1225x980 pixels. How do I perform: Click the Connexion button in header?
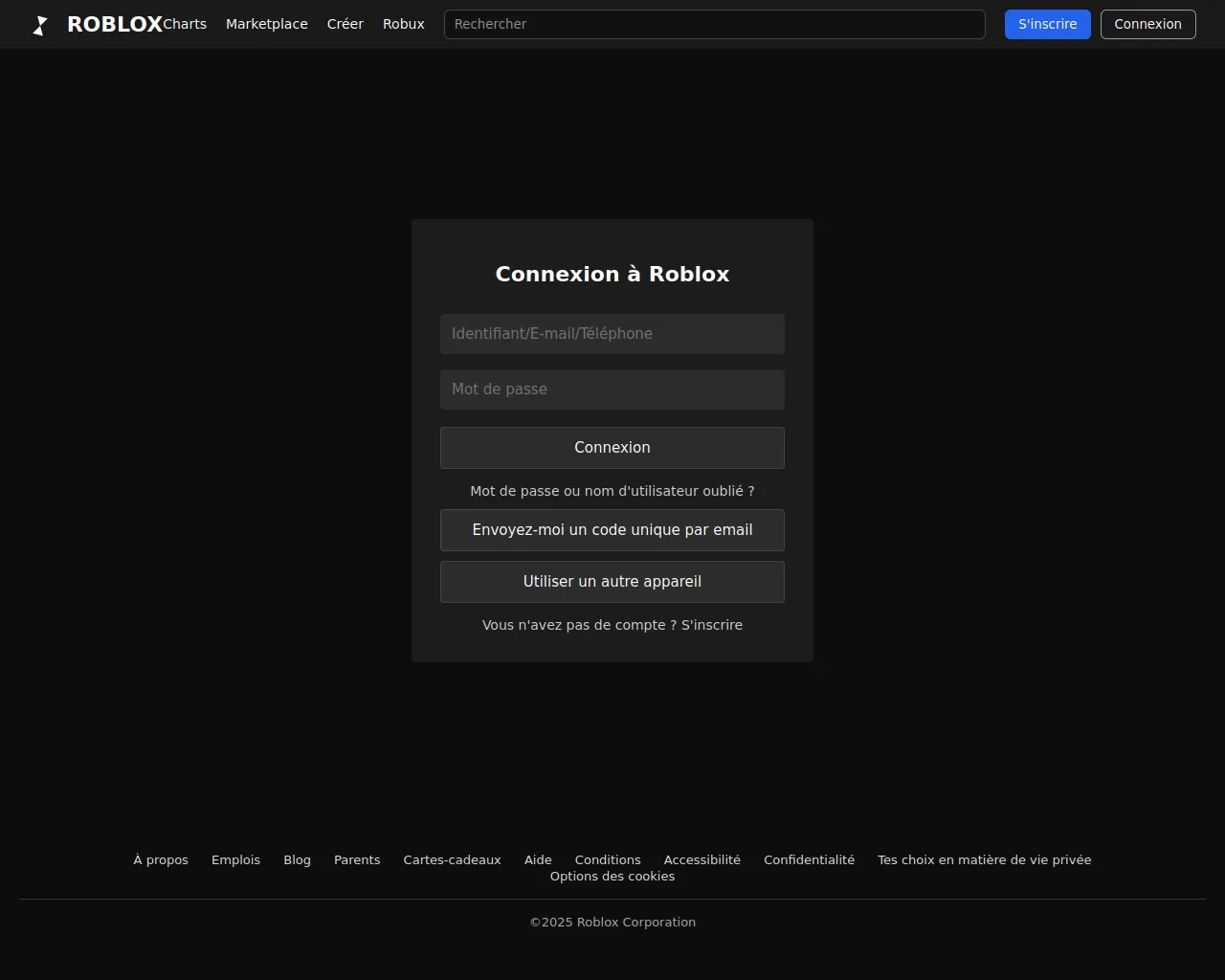pos(1148,24)
